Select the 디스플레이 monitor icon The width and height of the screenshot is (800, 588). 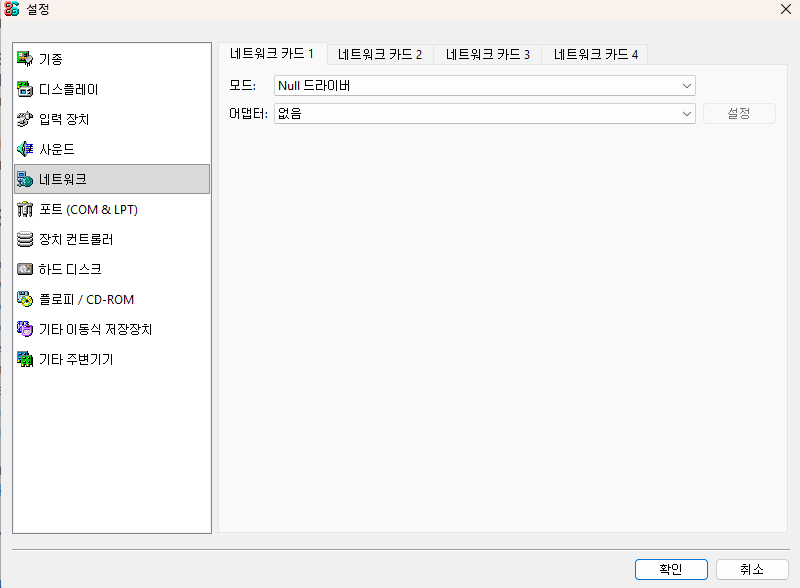[x=26, y=89]
